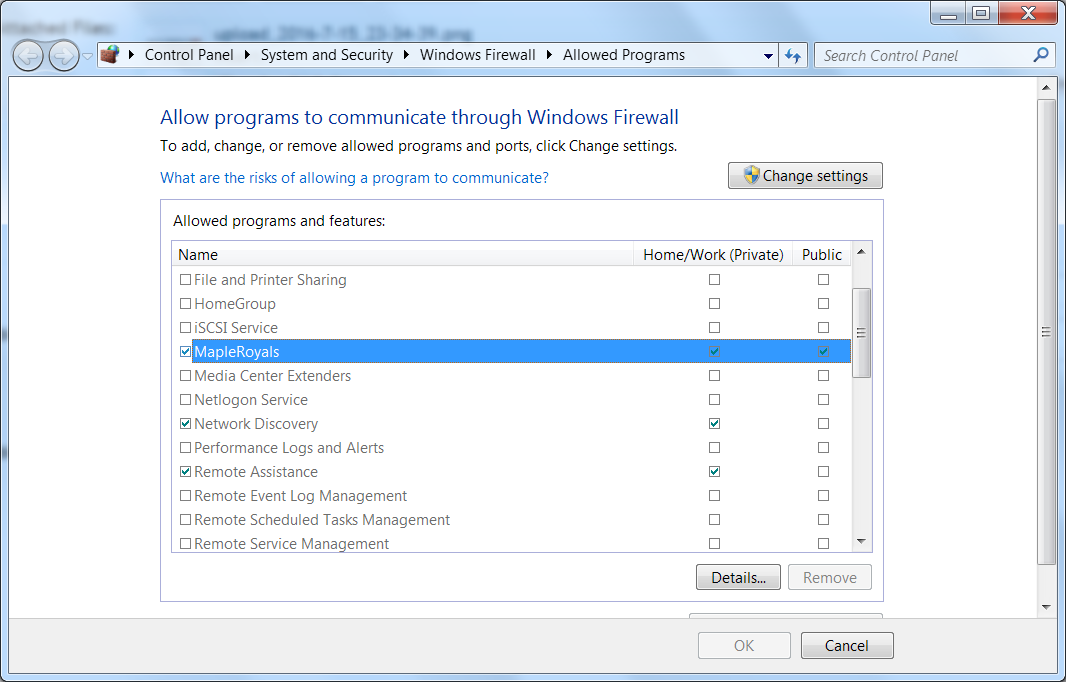1066x682 pixels.
Task: Open the address bar history dropdown arrow
Action: tap(768, 56)
